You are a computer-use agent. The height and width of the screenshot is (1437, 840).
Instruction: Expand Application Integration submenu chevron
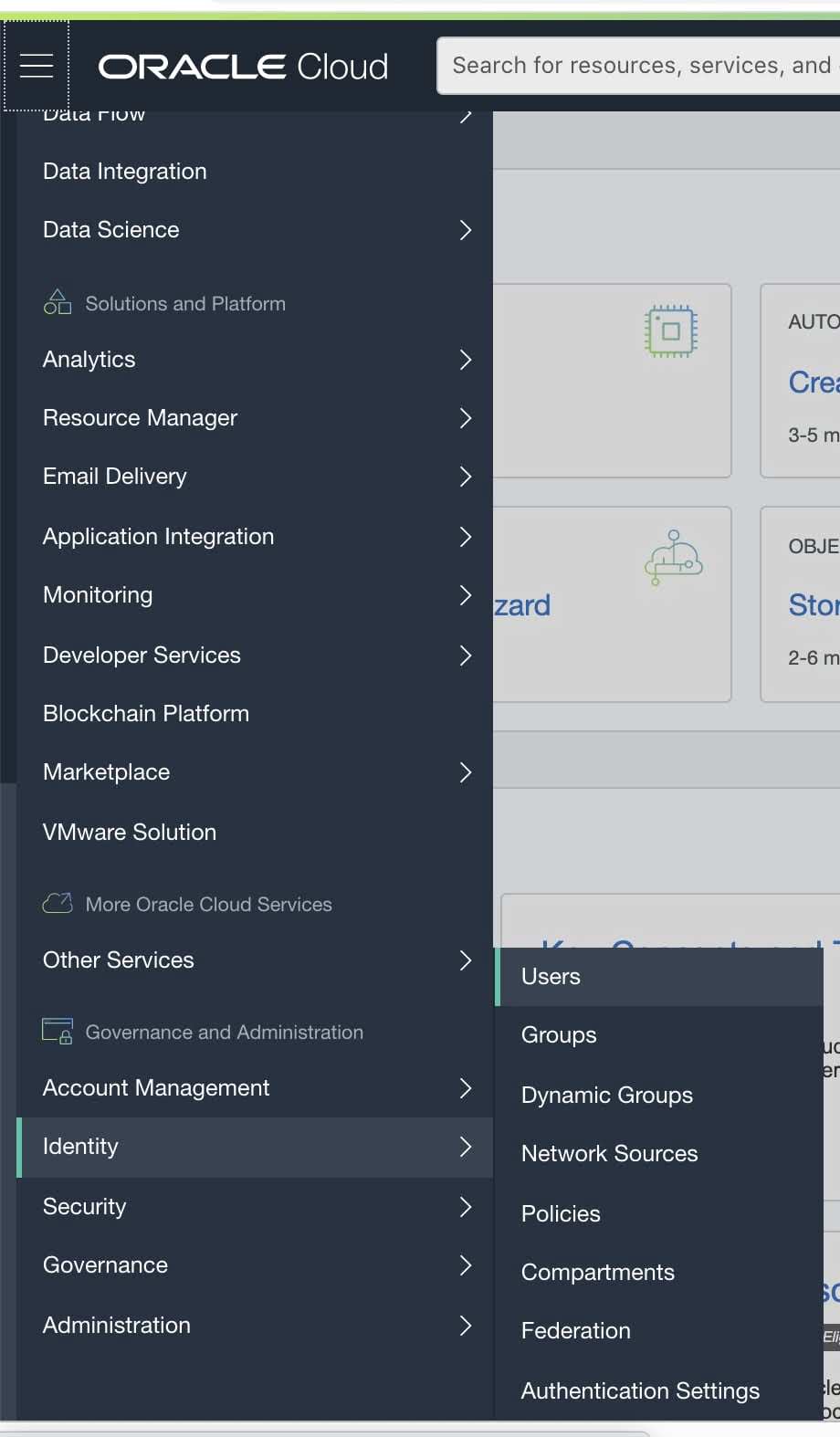coord(466,537)
